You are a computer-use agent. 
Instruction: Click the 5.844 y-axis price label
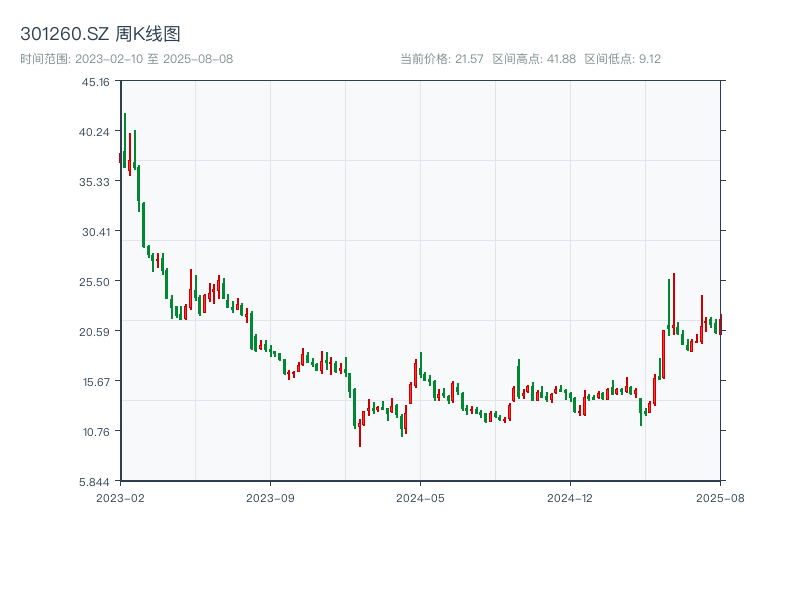96,481
